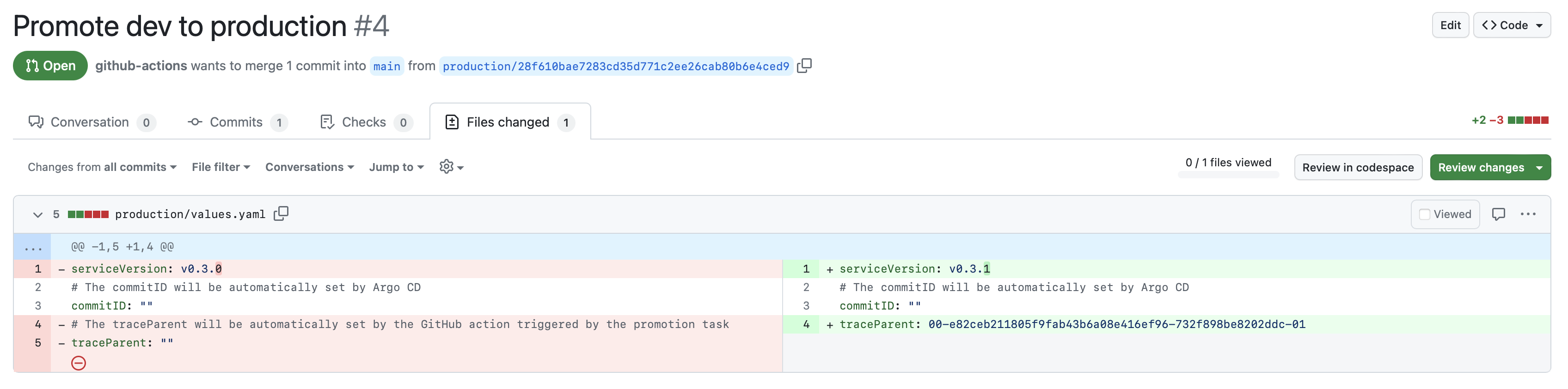1568x389 pixels.
Task: Open the File filter dropdown
Action: coord(220,167)
